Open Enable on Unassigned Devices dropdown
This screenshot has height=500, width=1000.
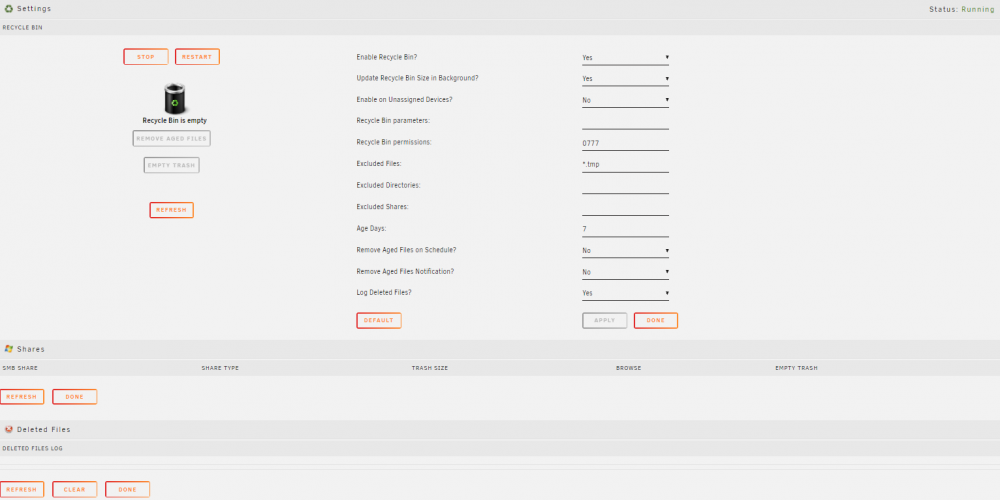coord(625,100)
